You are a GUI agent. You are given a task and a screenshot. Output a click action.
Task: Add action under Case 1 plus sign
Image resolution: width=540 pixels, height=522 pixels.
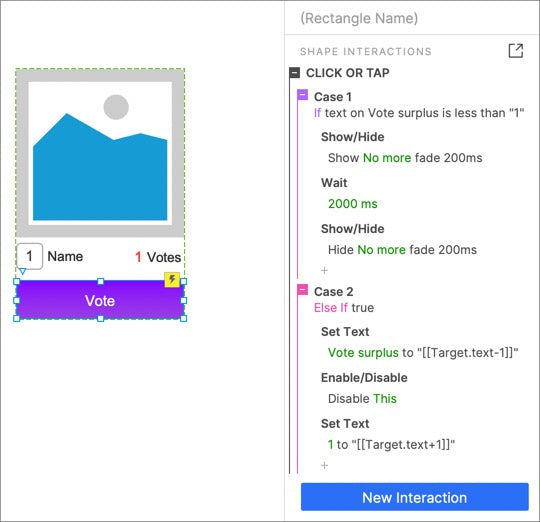(x=324, y=270)
